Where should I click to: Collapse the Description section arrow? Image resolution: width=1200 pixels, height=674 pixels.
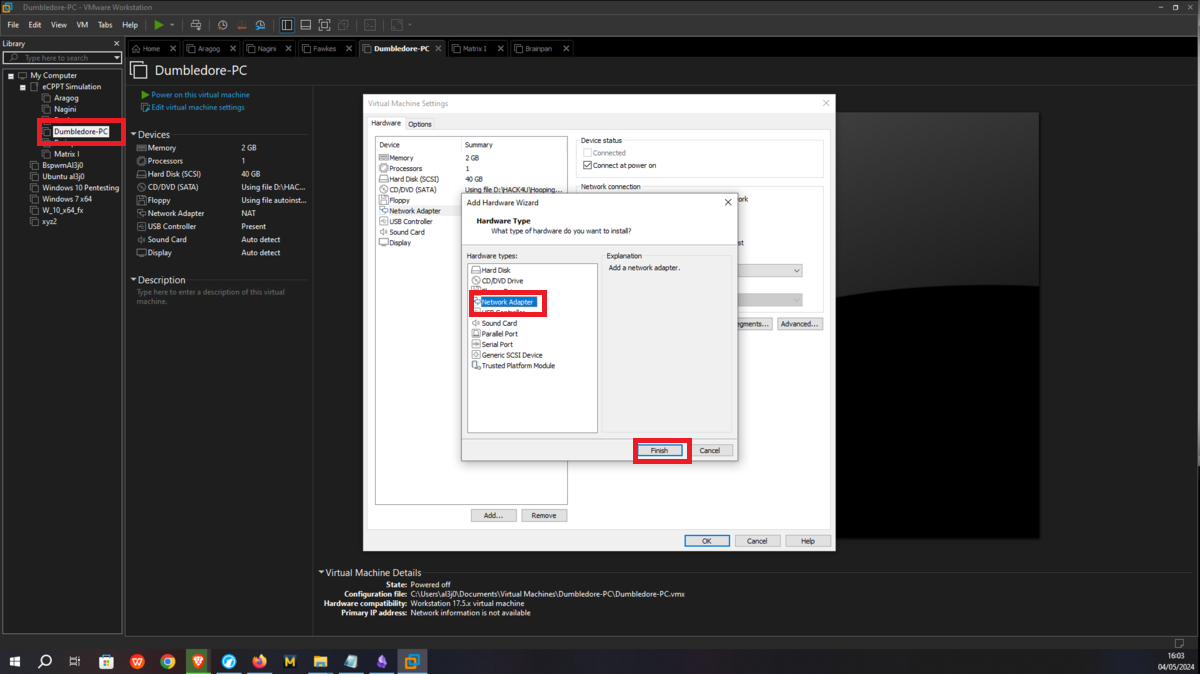click(x=133, y=280)
